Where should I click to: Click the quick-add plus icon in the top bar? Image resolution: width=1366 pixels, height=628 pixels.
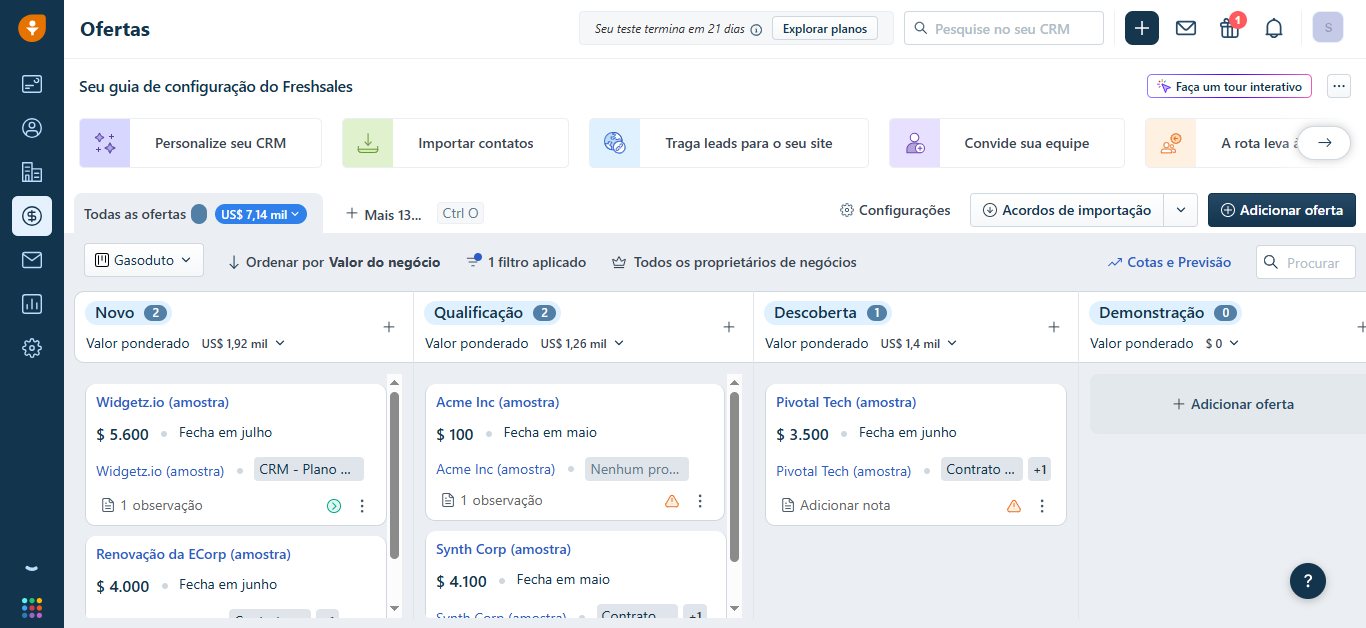coord(1141,28)
